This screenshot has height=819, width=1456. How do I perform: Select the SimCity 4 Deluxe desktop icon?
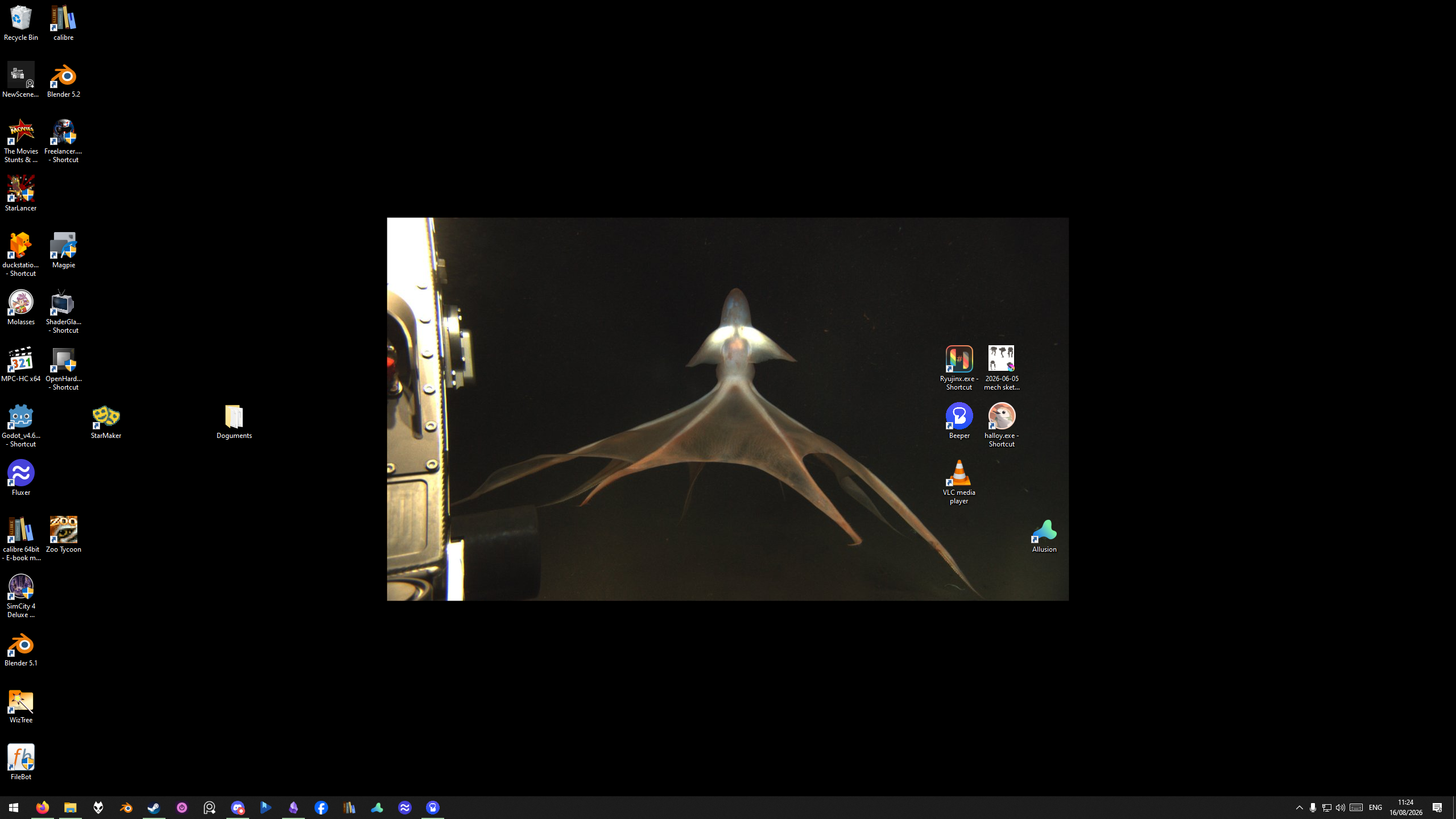[x=21, y=596]
